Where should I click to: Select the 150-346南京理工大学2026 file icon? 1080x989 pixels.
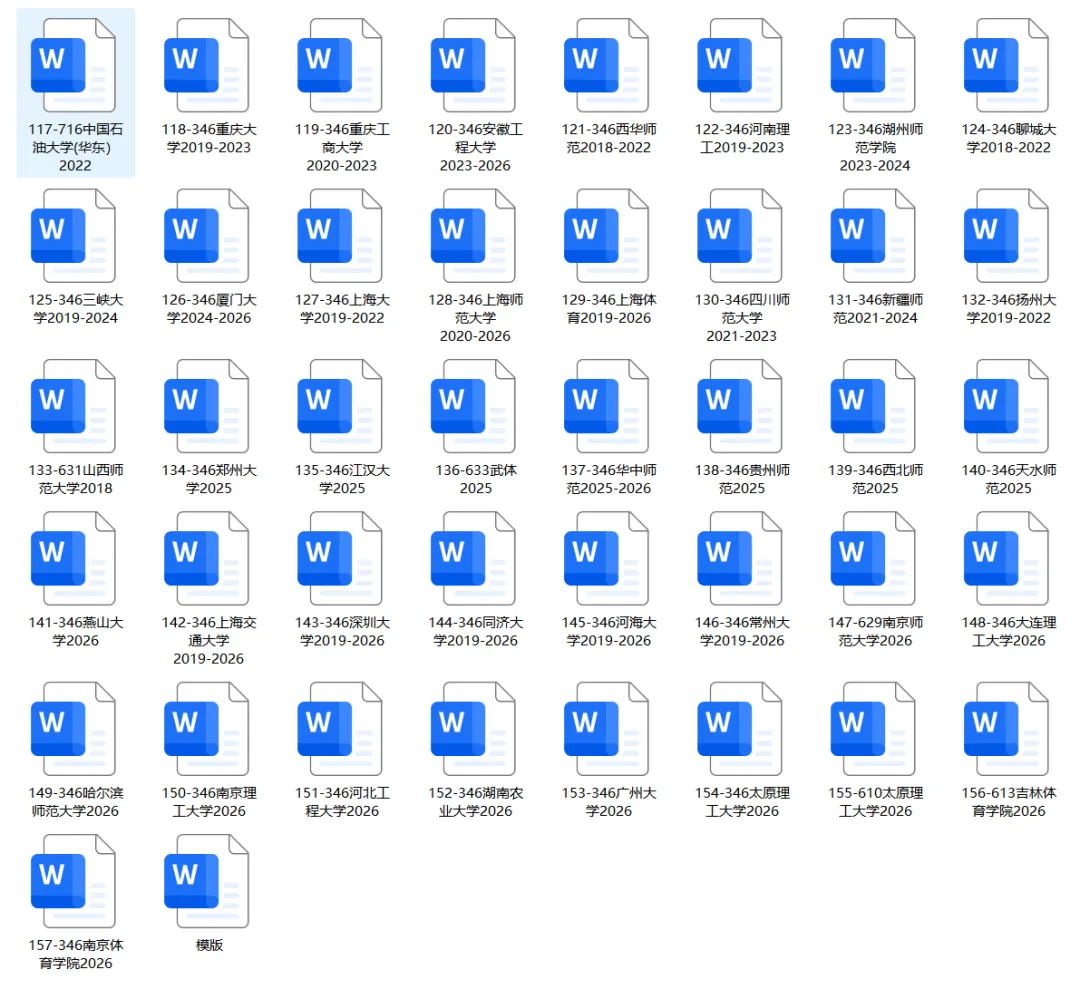207,729
